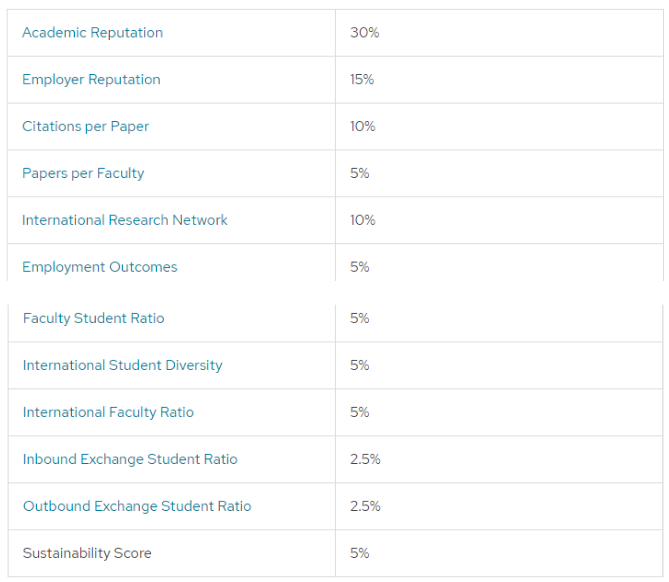669x582 pixels.
Task: Open Citations per Paper link
Action: pos(85,126)
